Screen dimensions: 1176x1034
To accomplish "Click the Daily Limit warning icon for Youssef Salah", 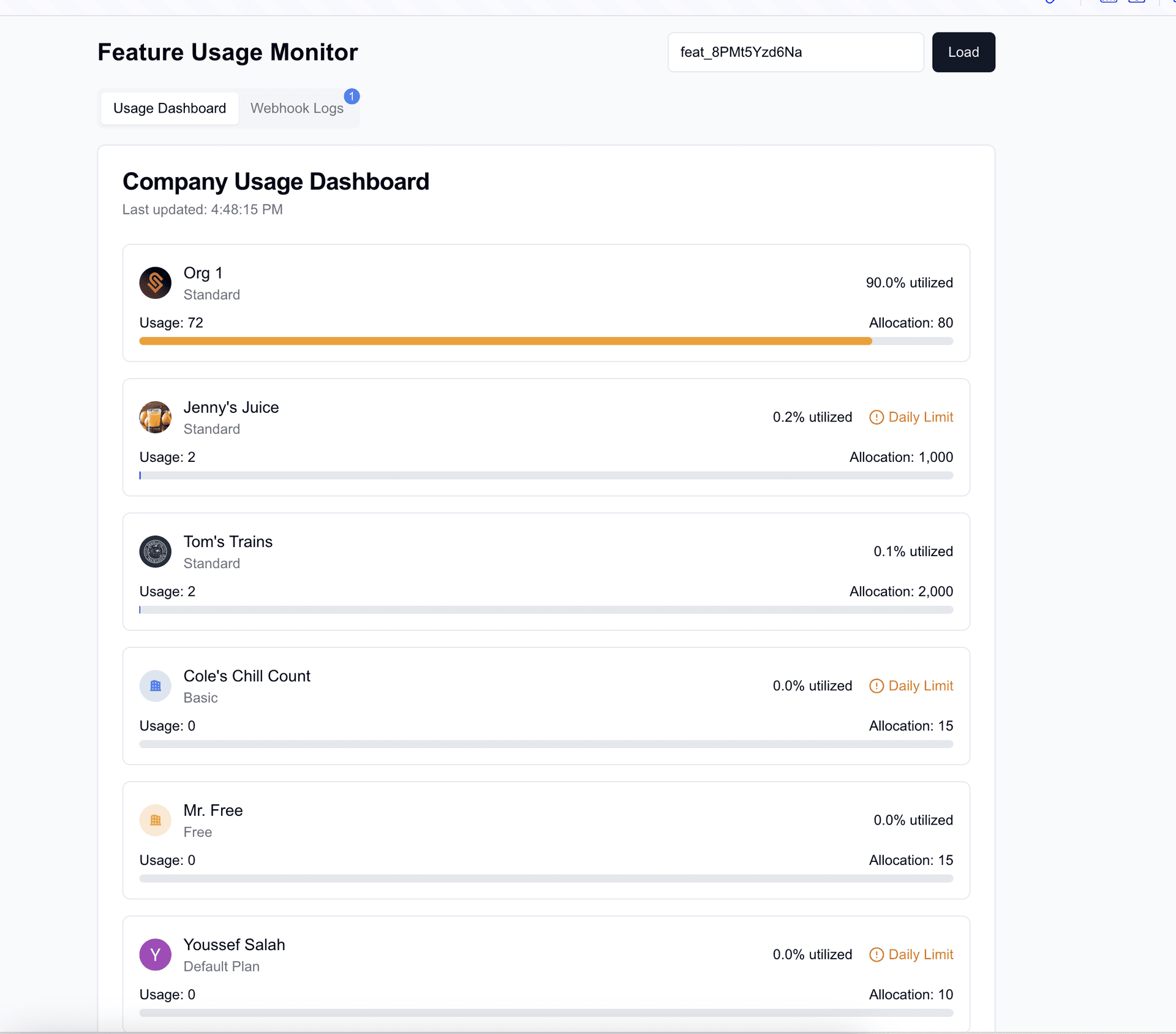I will 876,954.
